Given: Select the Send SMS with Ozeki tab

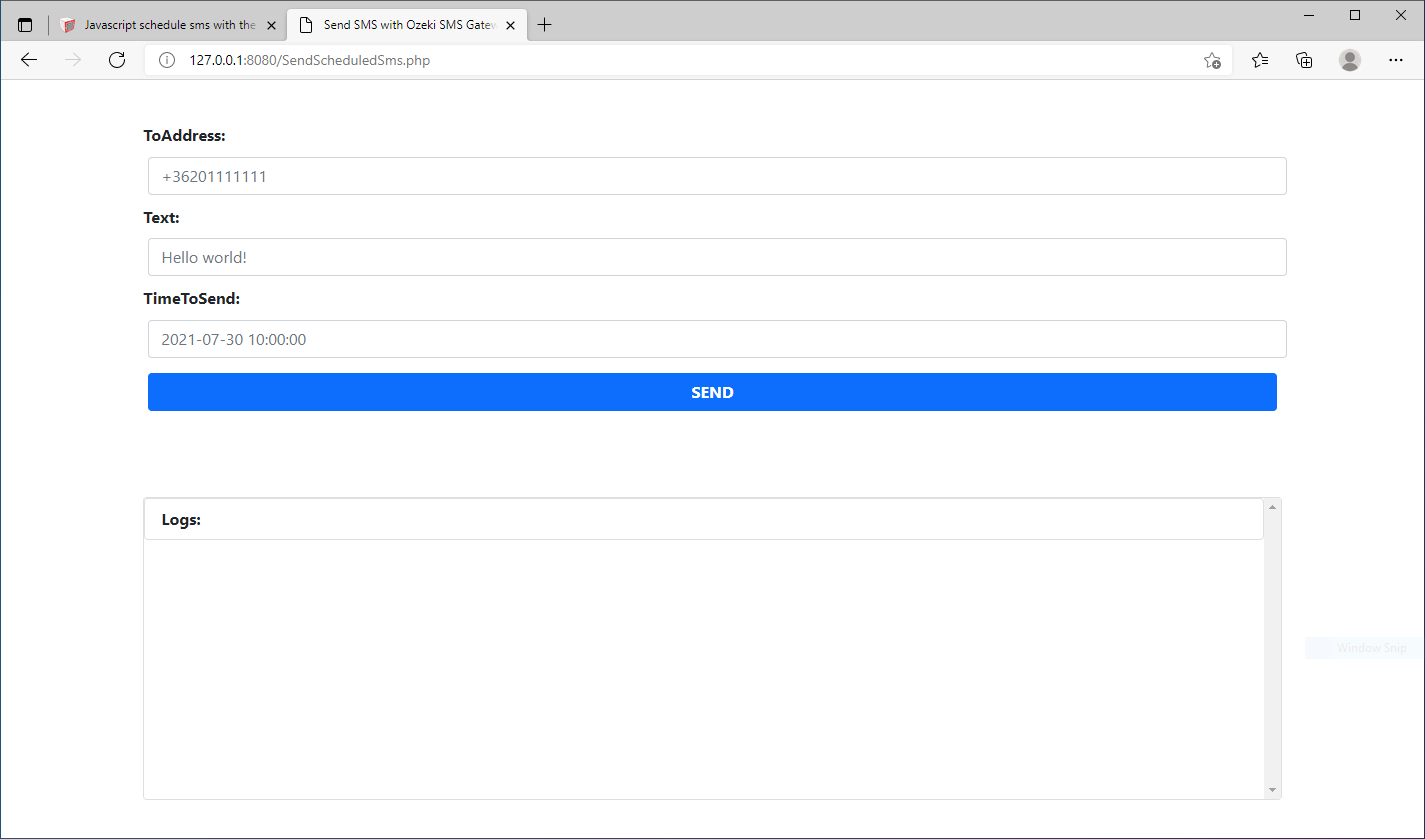Looking at the screenshot, I should tap(407, 25).
